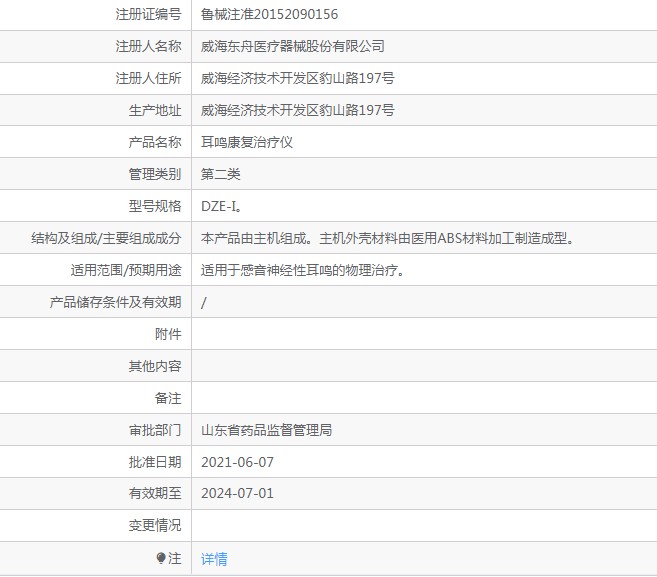This screenshot has height=577, width=657.
Task: Select approval date 2021-06-07
Action: point(238,462)
